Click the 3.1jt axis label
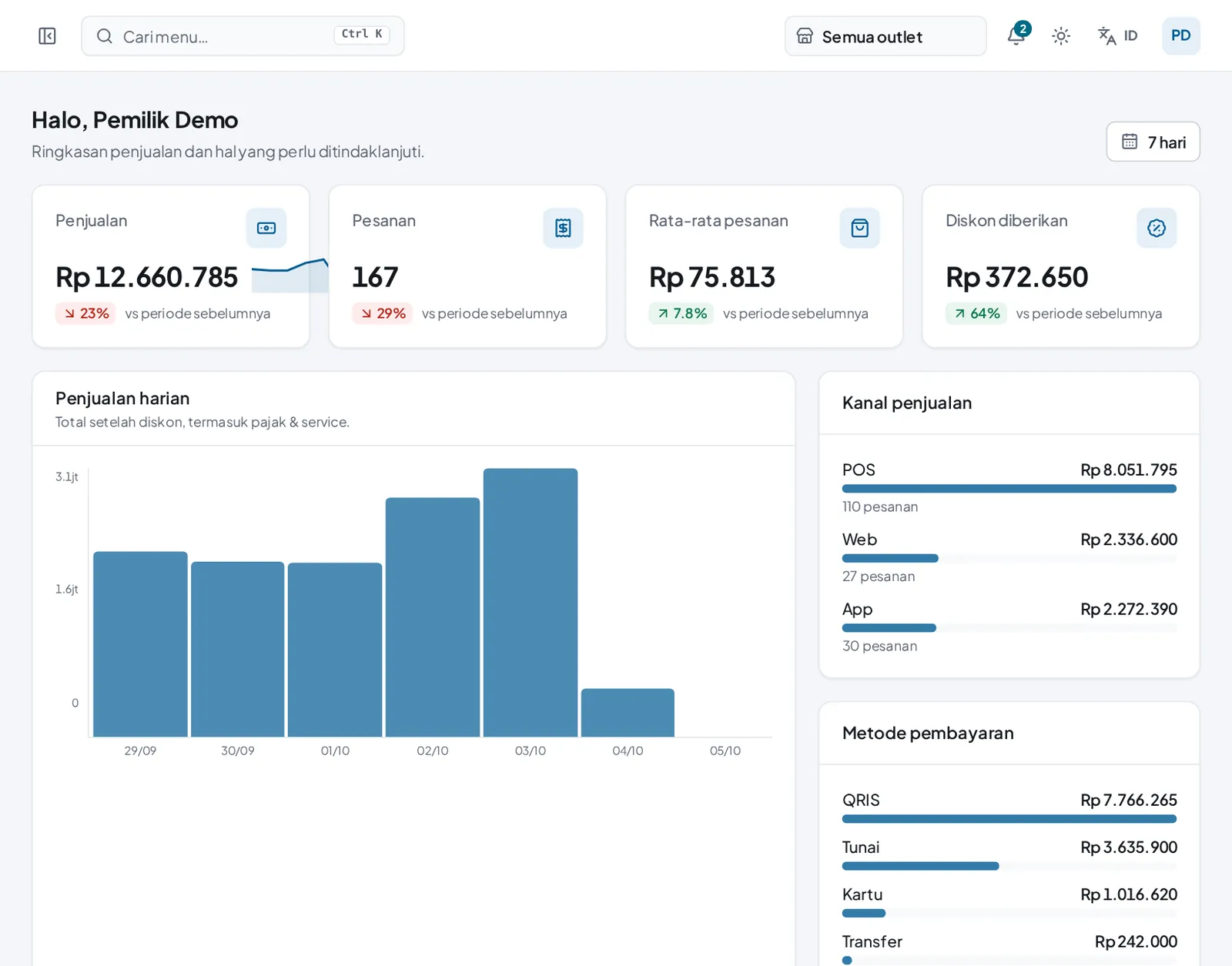The image size is (1232, 966). point(67,476)
